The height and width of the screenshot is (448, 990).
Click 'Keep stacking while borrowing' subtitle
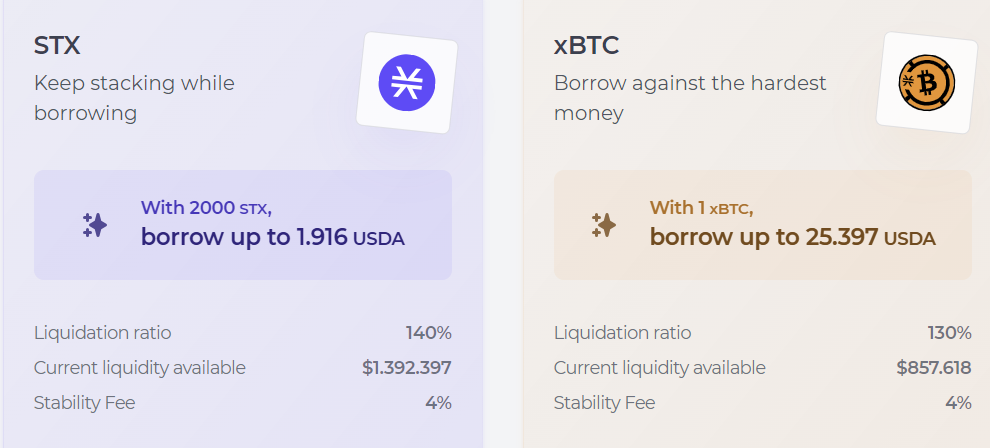pyautogui.click(x=134, y=97)
